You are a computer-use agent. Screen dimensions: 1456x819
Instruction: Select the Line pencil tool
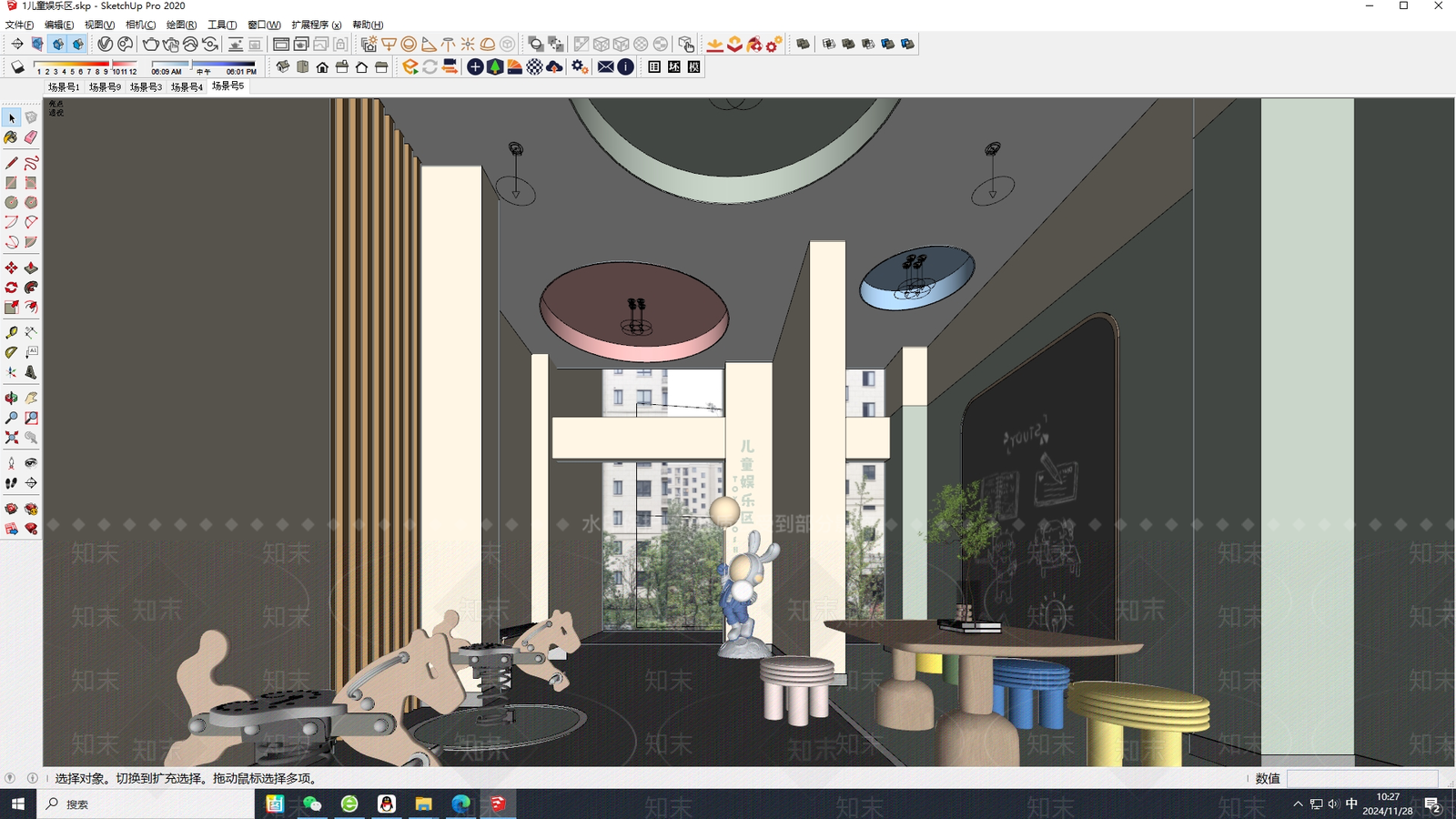click(x=11, y=163)
